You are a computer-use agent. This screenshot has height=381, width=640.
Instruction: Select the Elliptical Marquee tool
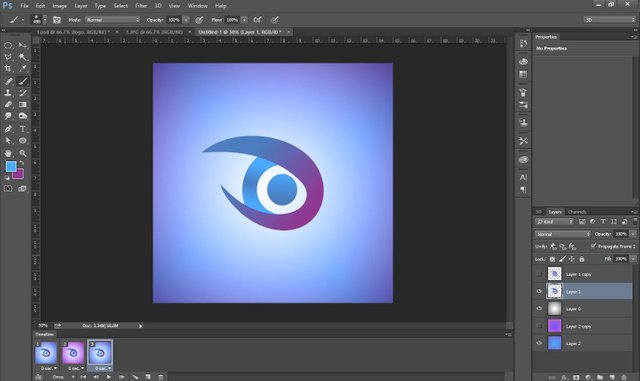pyautogui.click(x=8, y=46)
